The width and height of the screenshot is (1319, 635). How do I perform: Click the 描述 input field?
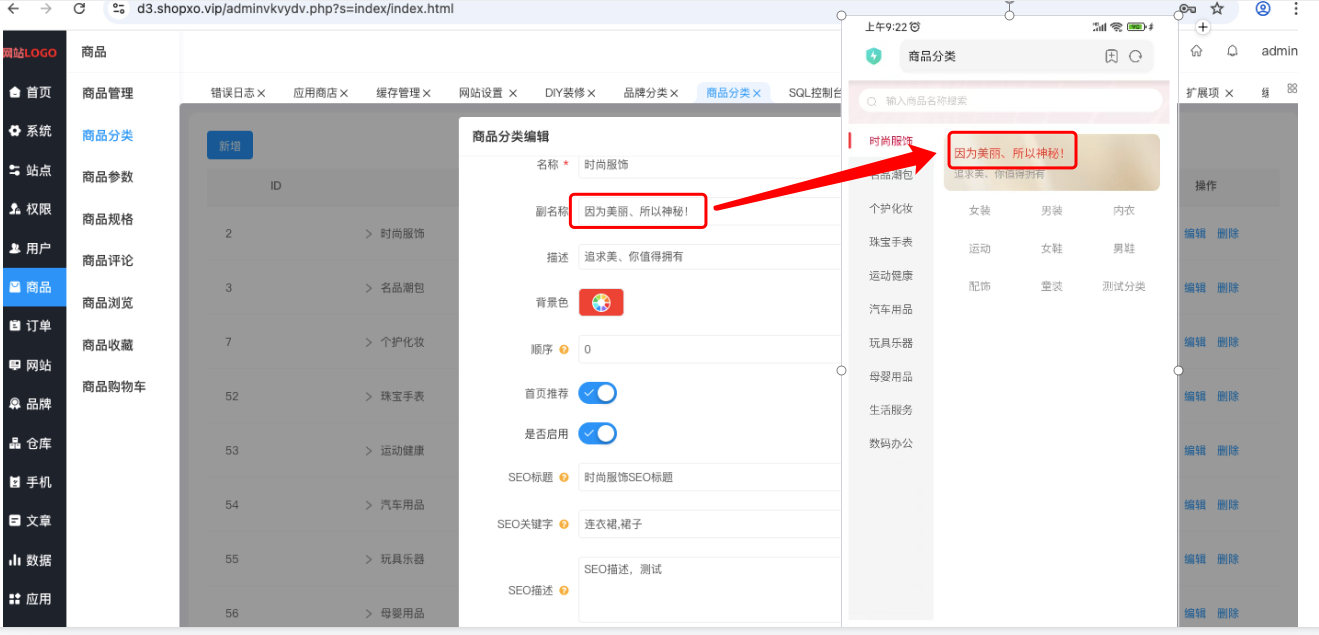point(709,257)
